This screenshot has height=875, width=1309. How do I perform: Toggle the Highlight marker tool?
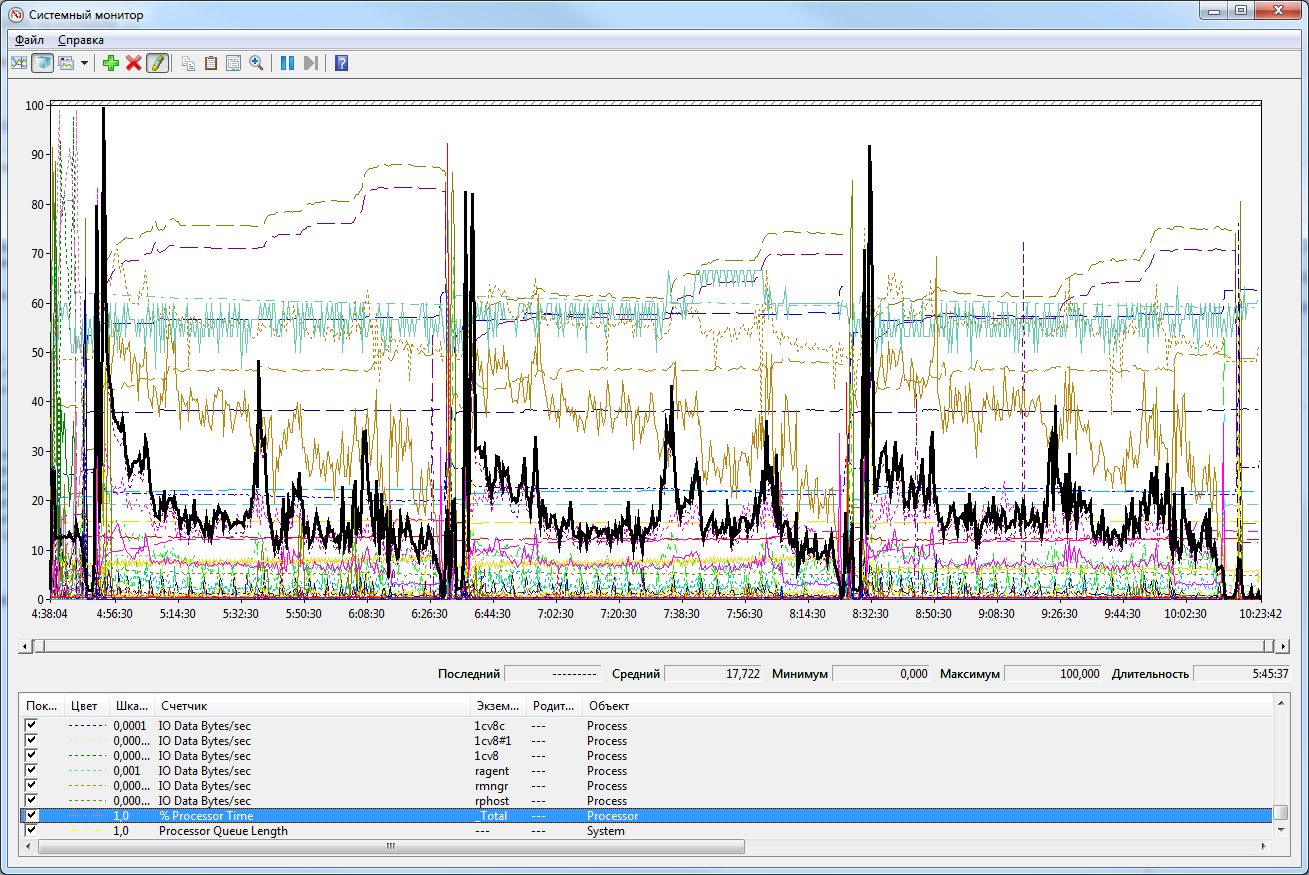pos(156,63)
